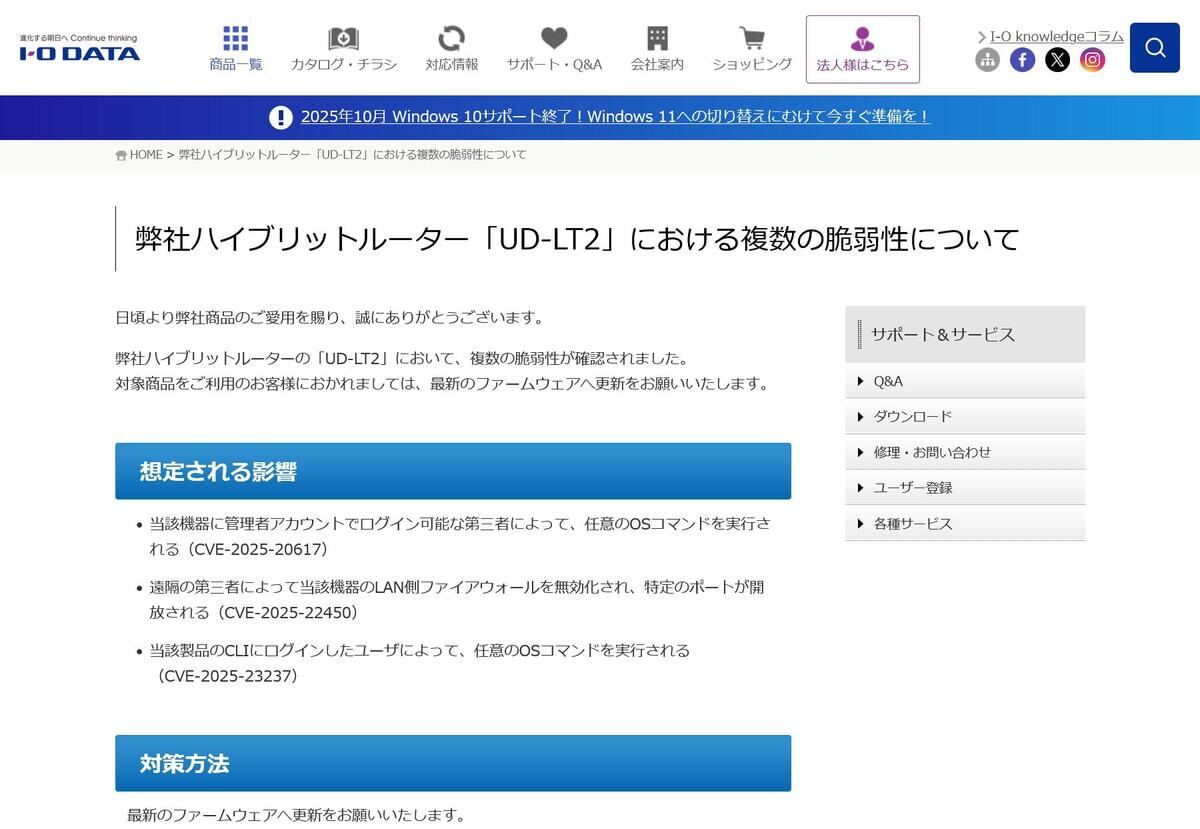
Task: Open the Windows 10 support end notice link
Action: pyautogui.click(x=615, y=116)
